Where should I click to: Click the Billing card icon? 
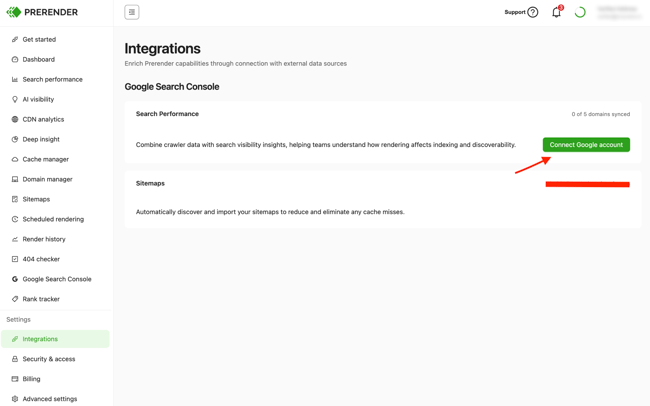15,379
